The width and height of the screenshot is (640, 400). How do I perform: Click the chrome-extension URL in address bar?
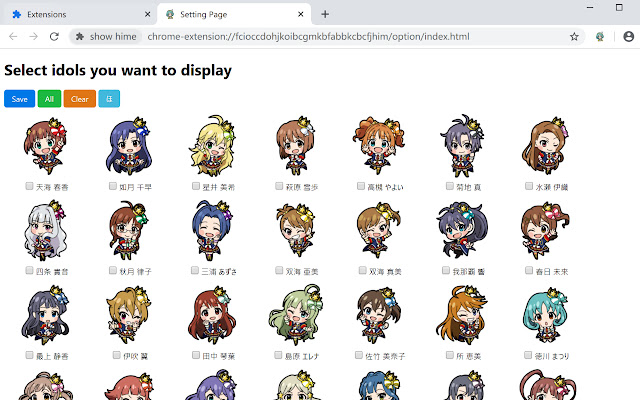[x=309, y=36]
